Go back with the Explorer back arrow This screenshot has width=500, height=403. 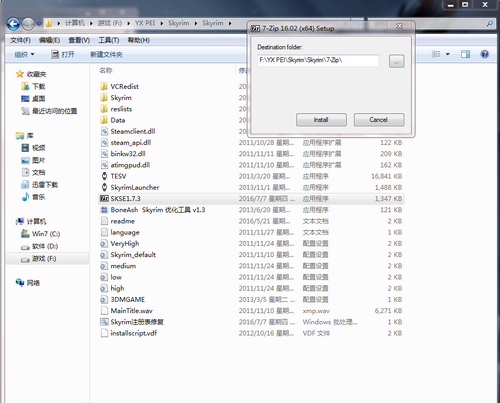click(x=13, y=24)
